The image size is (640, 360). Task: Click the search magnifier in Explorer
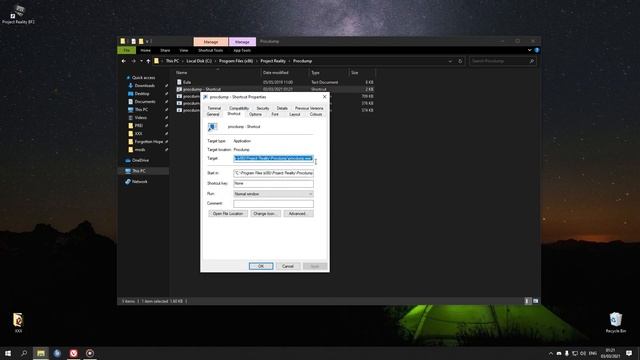tap(531, 61)
